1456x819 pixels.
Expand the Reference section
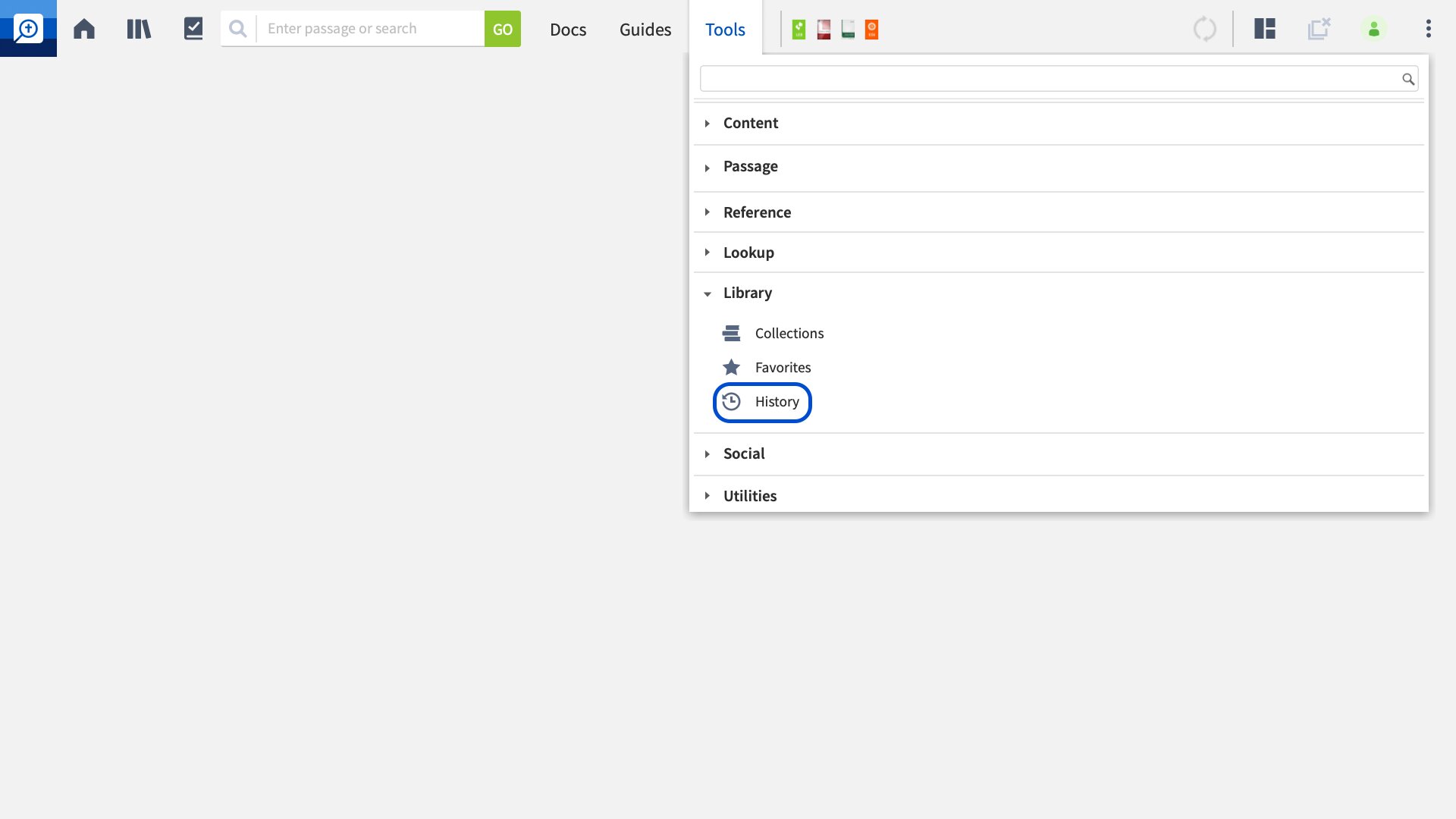click(1059, 212)
